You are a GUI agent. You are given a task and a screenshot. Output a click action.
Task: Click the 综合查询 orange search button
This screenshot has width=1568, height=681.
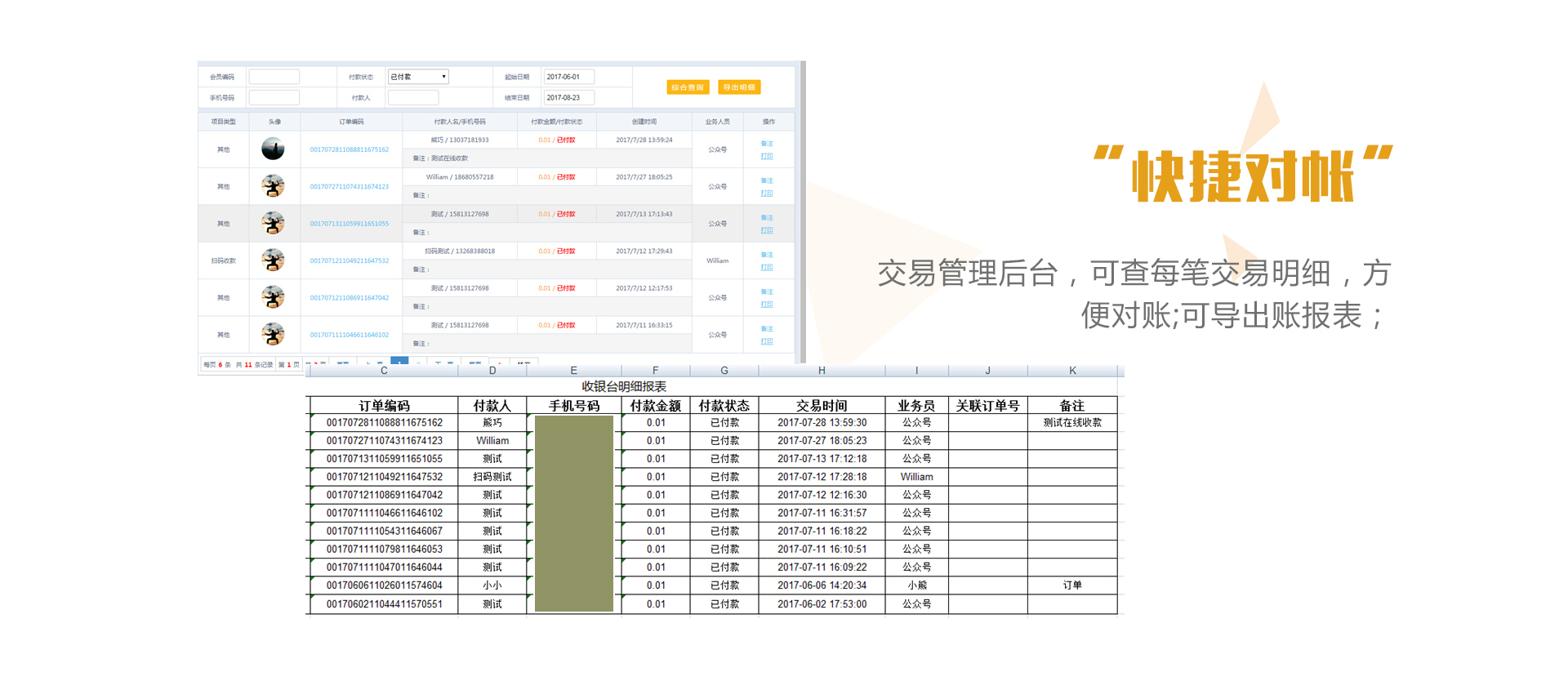[x=687, y=87]
